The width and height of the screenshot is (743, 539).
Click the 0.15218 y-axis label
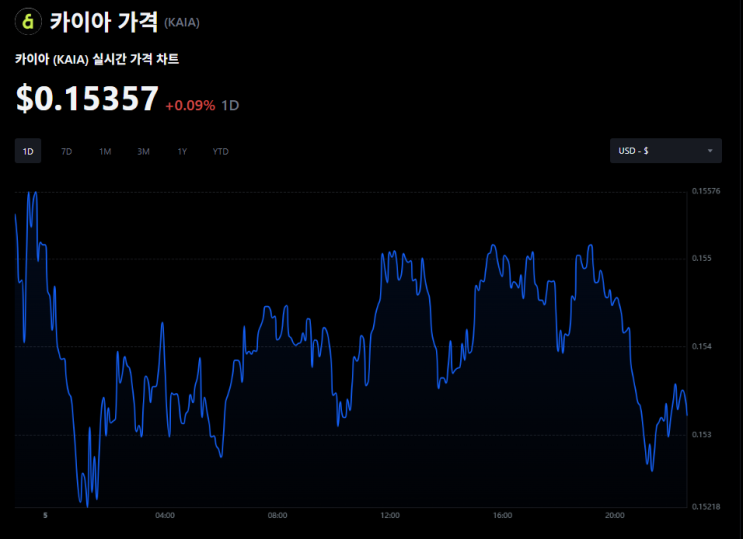click(706, 507)
